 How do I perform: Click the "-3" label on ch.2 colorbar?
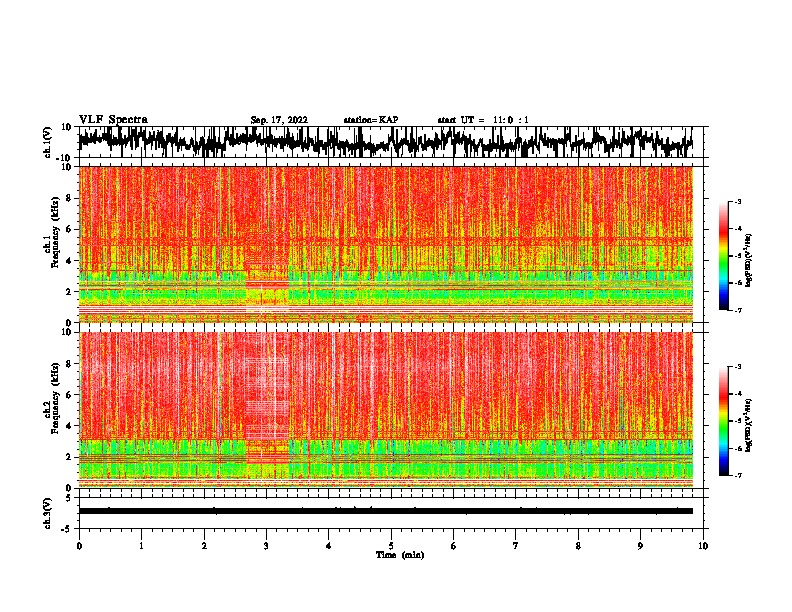pyautogui.click(x=737, y=367)
